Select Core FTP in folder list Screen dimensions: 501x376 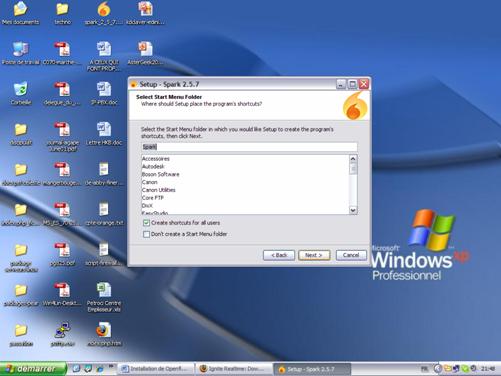click(153, 198)
